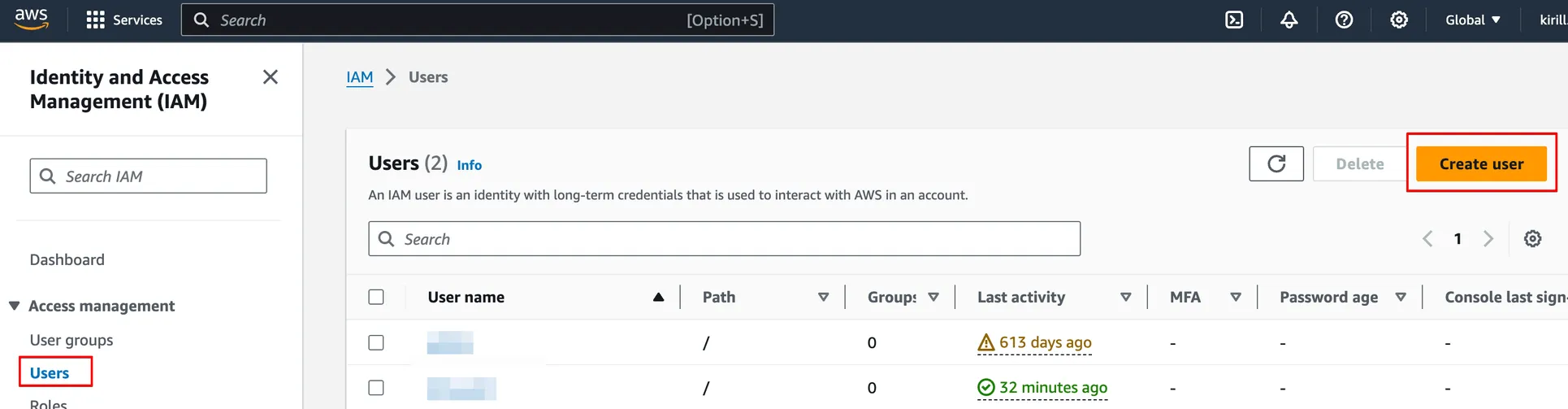Open the Global region dropdown
This screenshot has height=409, width=1568.
pos(1472,20)
